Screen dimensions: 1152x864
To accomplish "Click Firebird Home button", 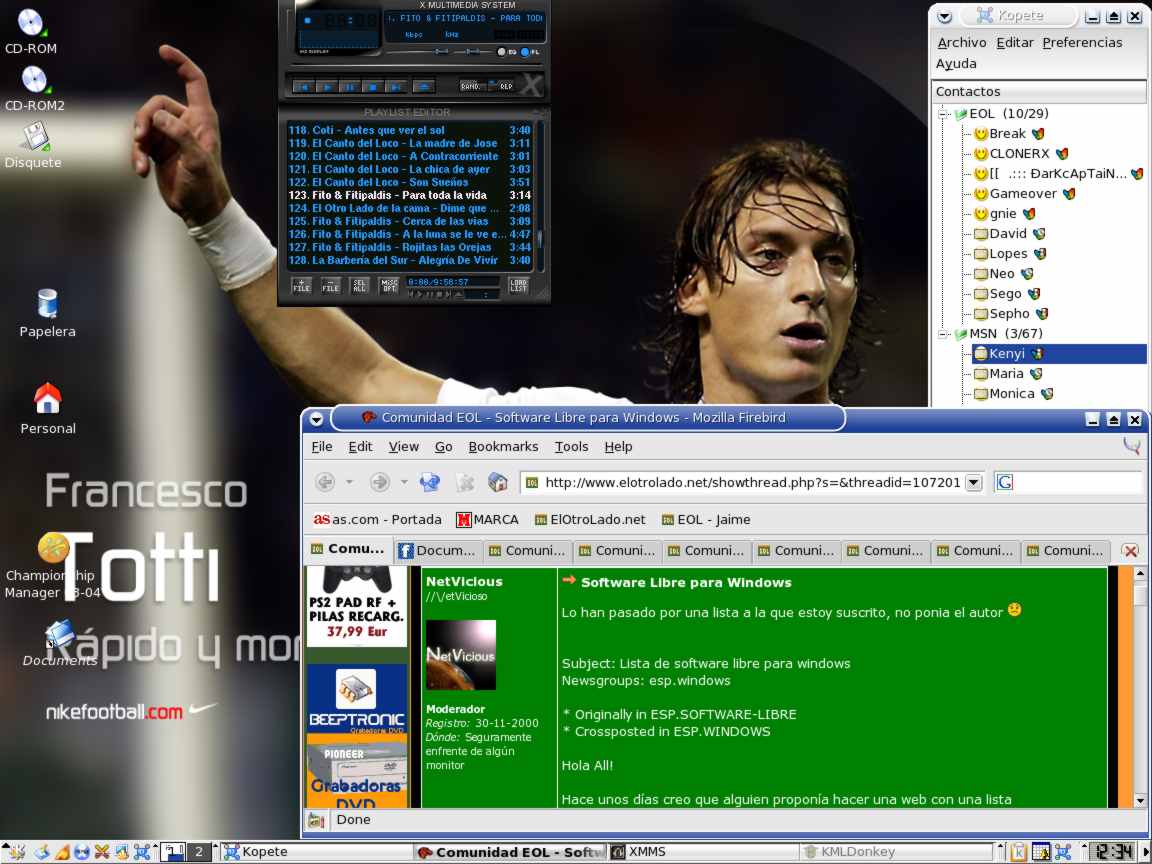I will [498, 482].
